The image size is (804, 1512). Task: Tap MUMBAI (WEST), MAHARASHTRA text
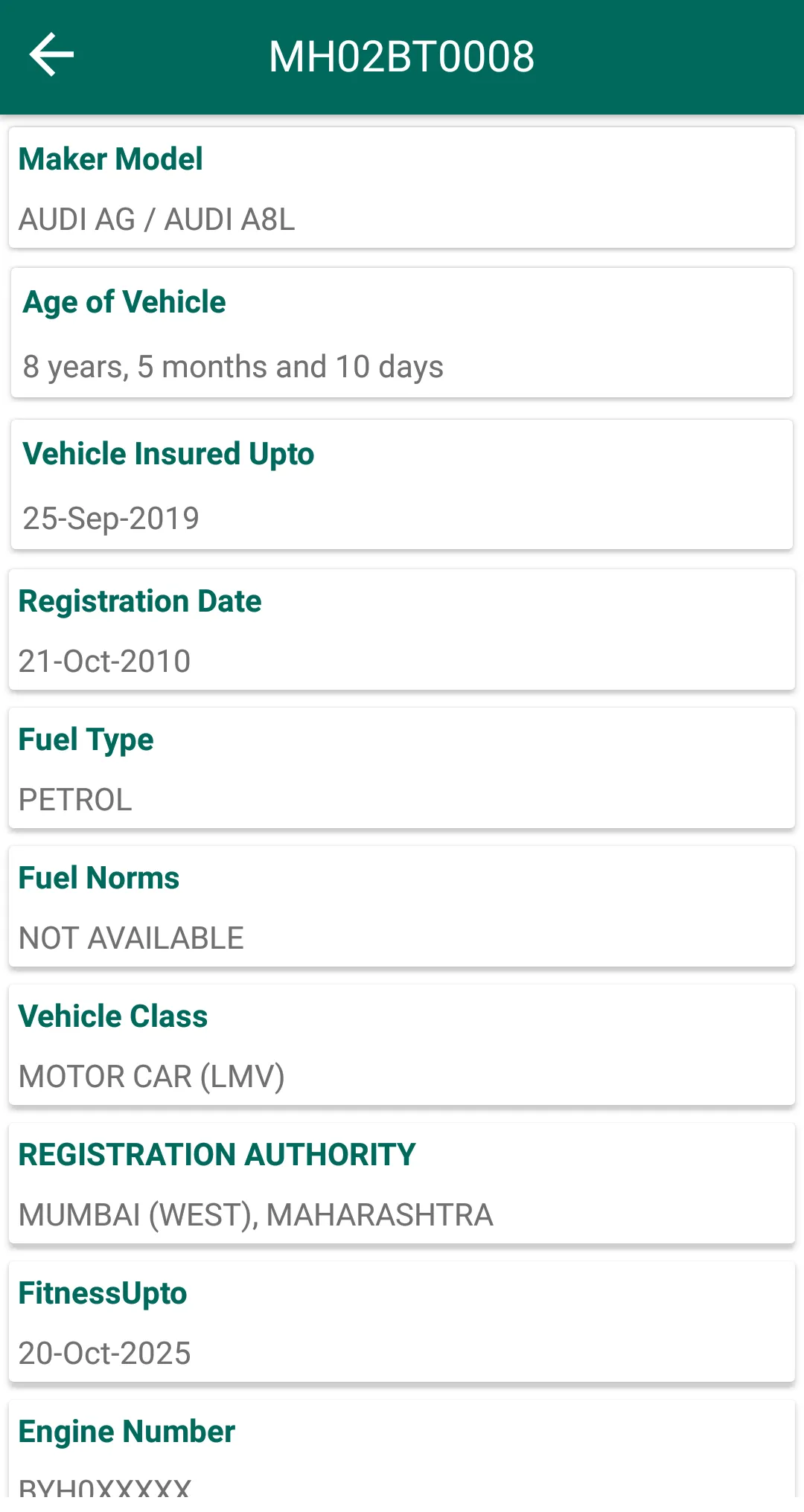click(x=256, y=1215)
